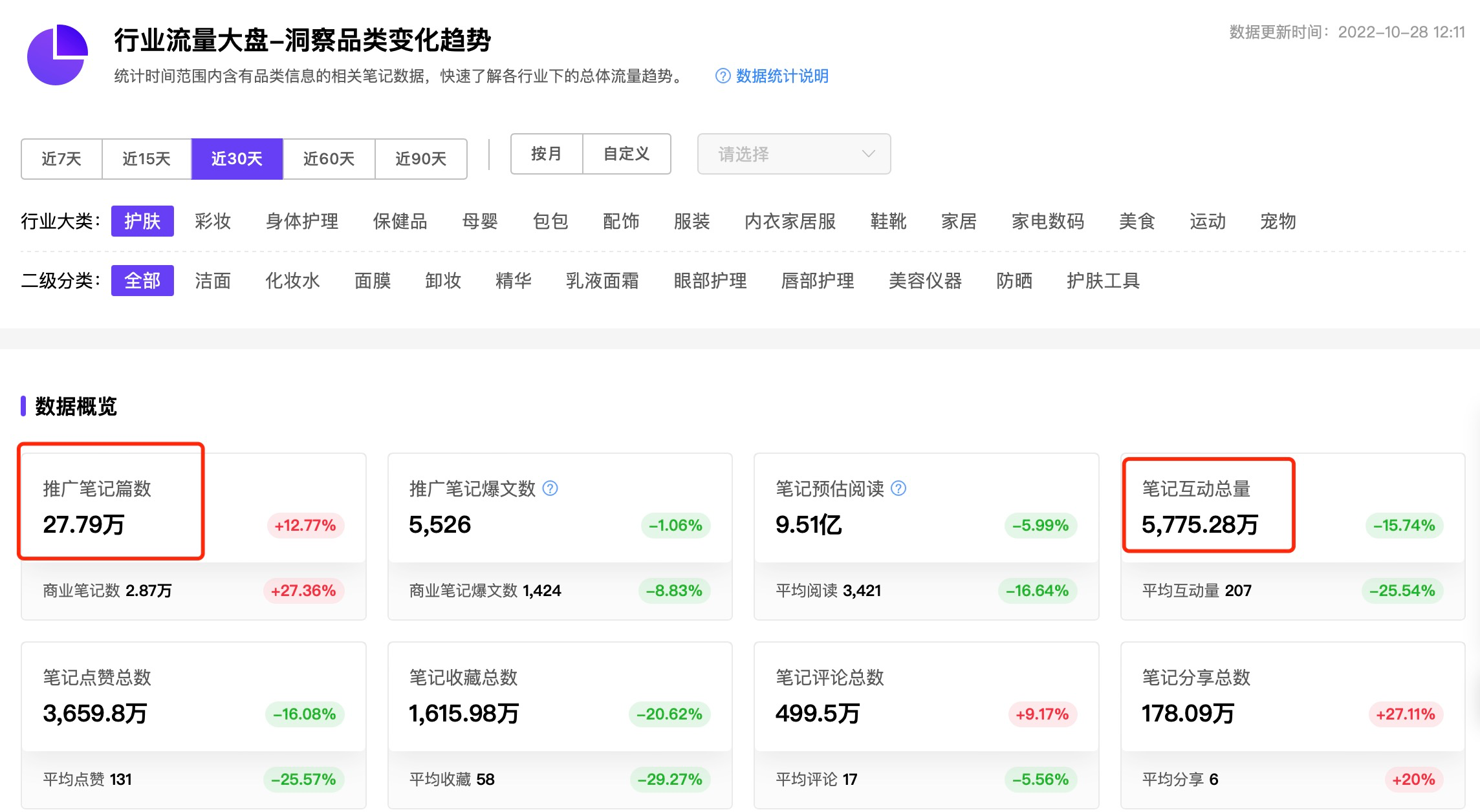Select 家电数码 industry category
The height and width of the screenshot is (812, 1480).
pos(1048,221)
